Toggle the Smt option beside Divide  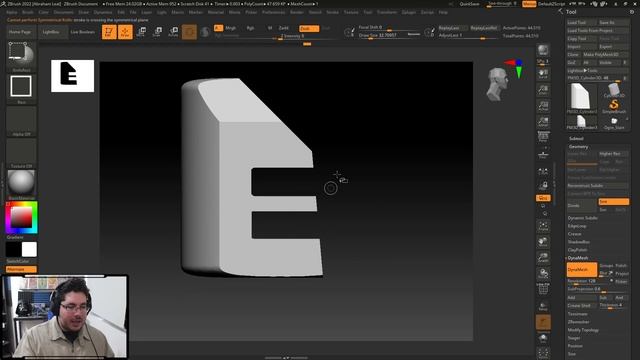[613, 202]
